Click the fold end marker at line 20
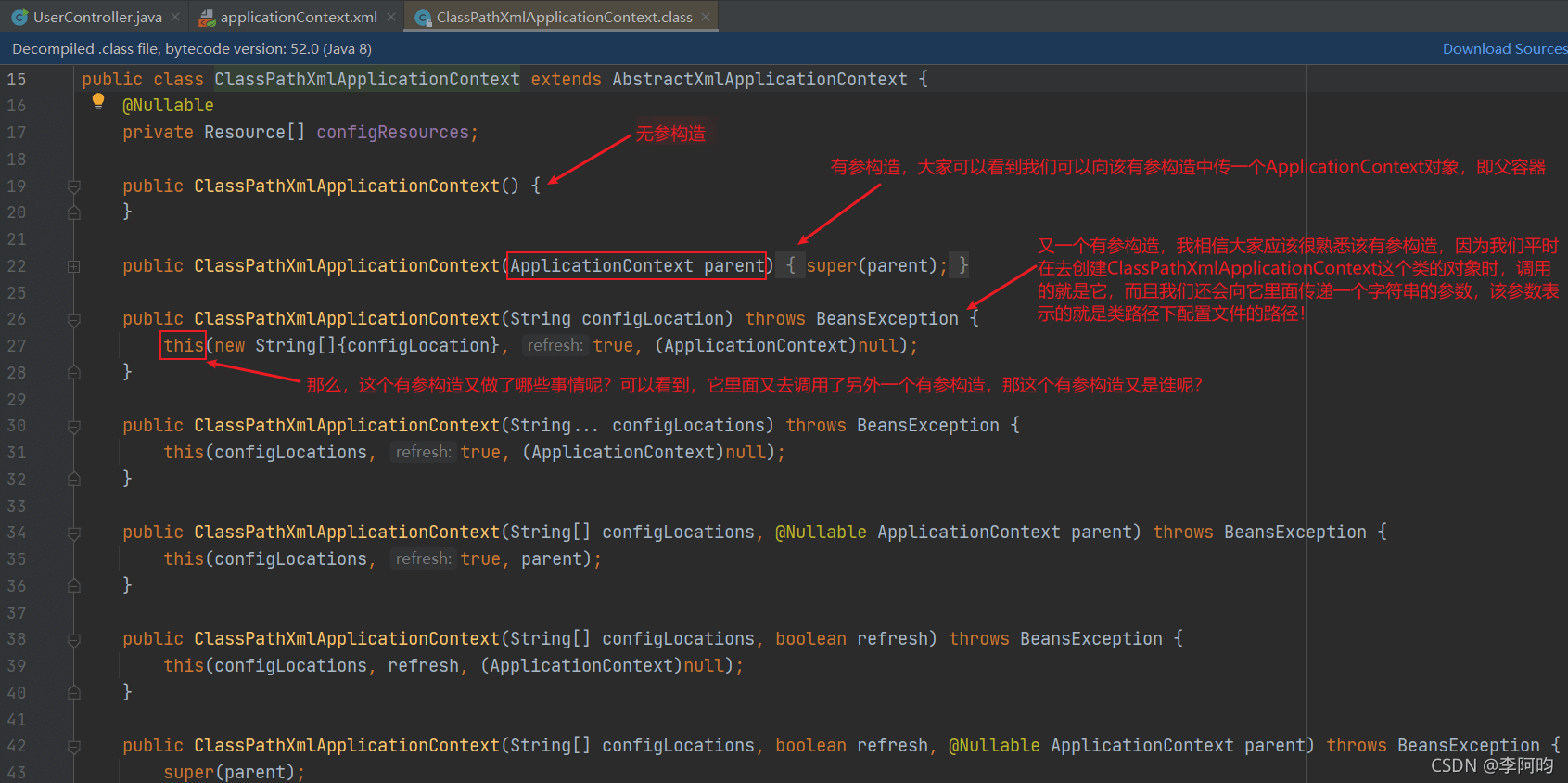1568x783 pixels. (x=74, y=212)
